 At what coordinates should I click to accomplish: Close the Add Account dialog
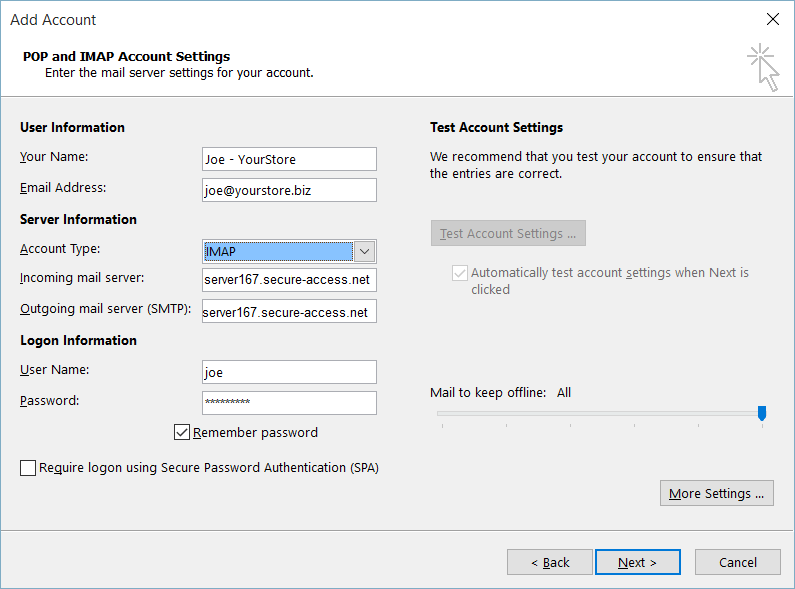point(773,19)
